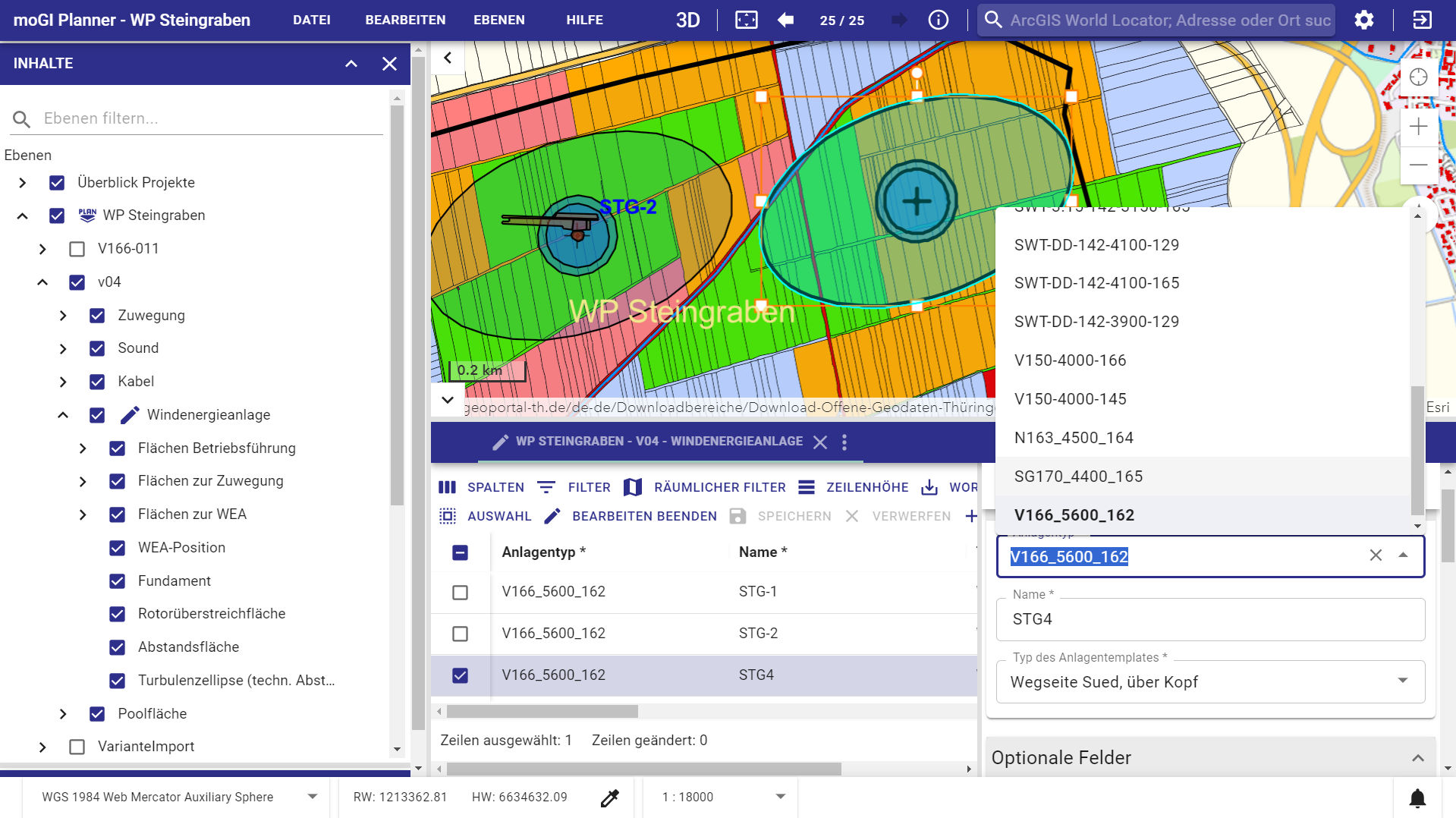Select V150-4000-166 option
This screenshot has width=1456, height=818.
(1203, 360)
